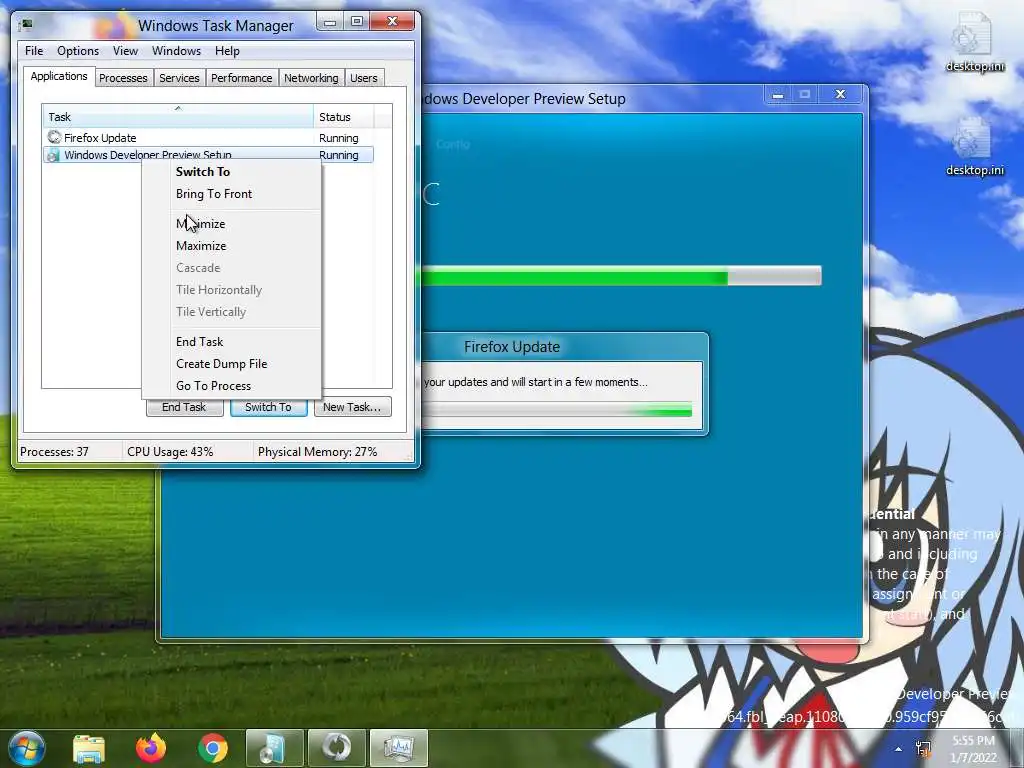The width and height of the screenshot is (1024, 768).
Task: Close the Developer Preview Setup window
Action: pyautogui.click(x=840, y=95)
